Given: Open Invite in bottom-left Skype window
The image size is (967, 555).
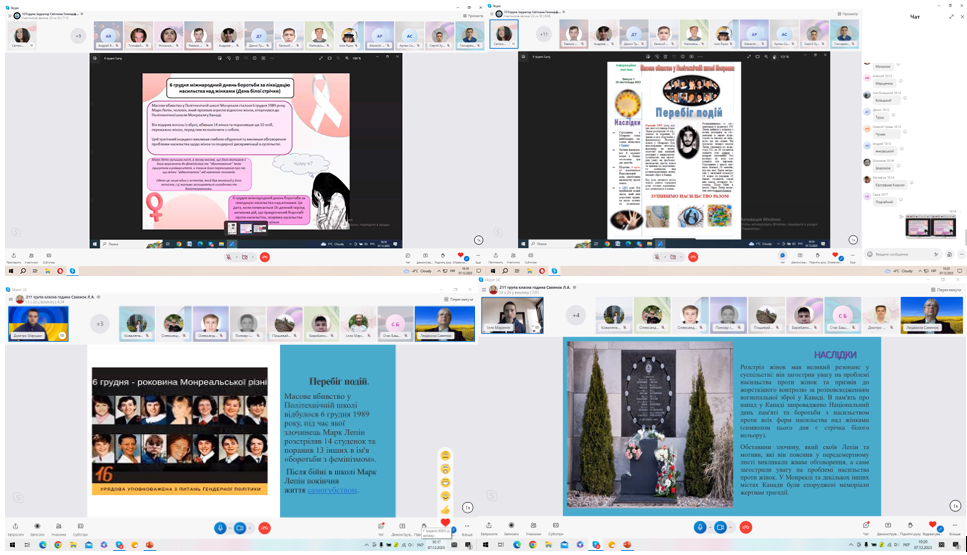Looking at the screenshot, I should point(15,528).
